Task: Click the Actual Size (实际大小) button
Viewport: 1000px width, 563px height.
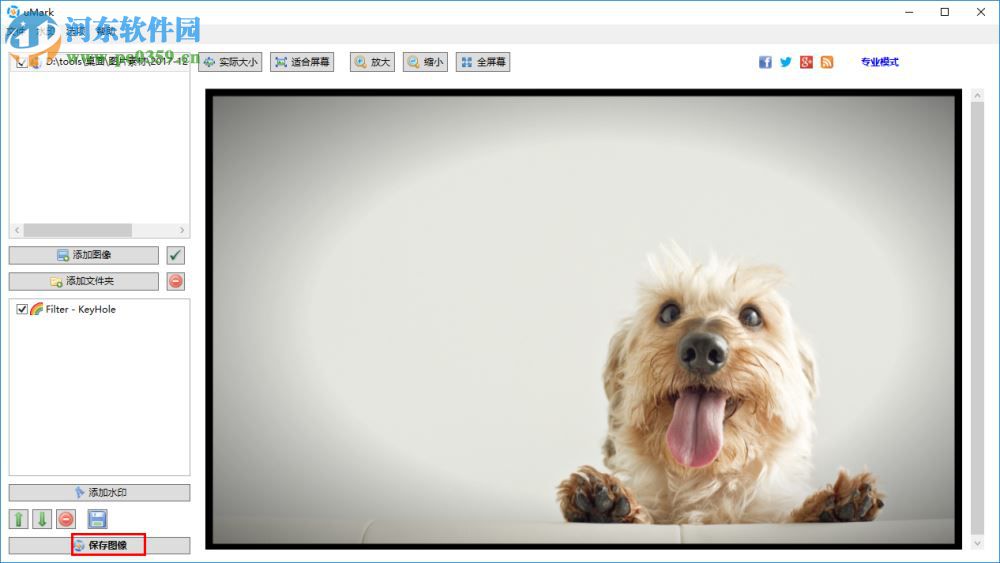Action: 230,62
